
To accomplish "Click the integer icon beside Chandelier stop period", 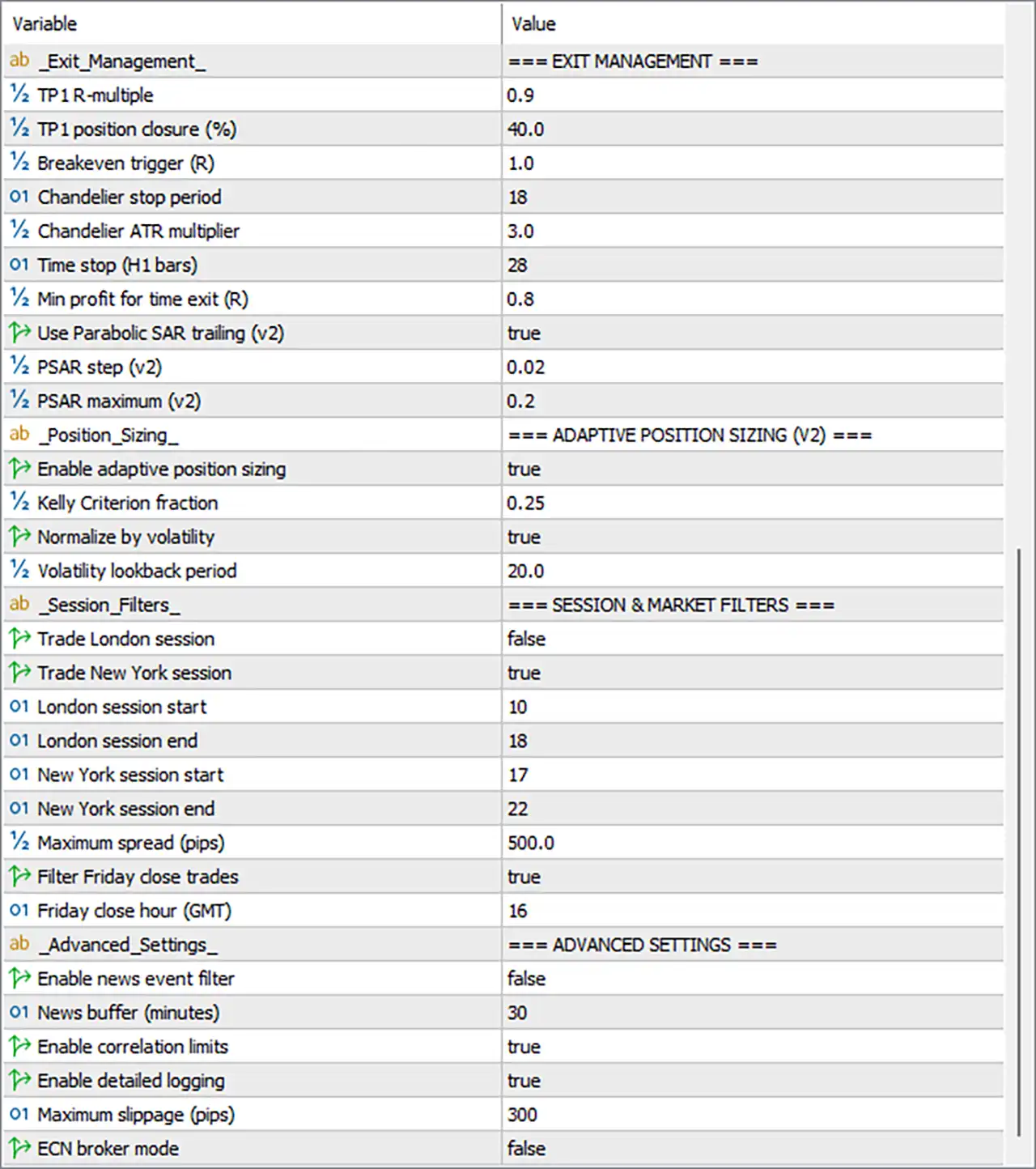I will 19,197.
